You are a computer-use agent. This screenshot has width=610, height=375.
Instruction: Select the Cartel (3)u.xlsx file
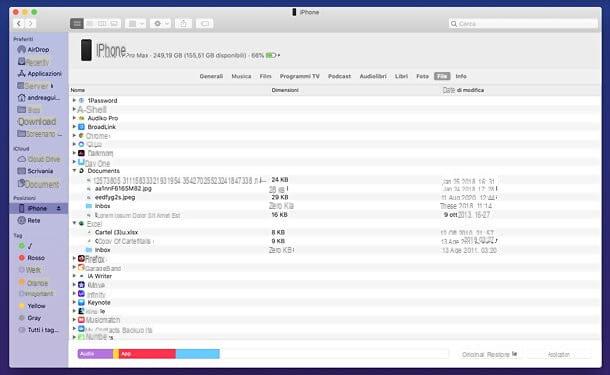click(x=116, y=232)
